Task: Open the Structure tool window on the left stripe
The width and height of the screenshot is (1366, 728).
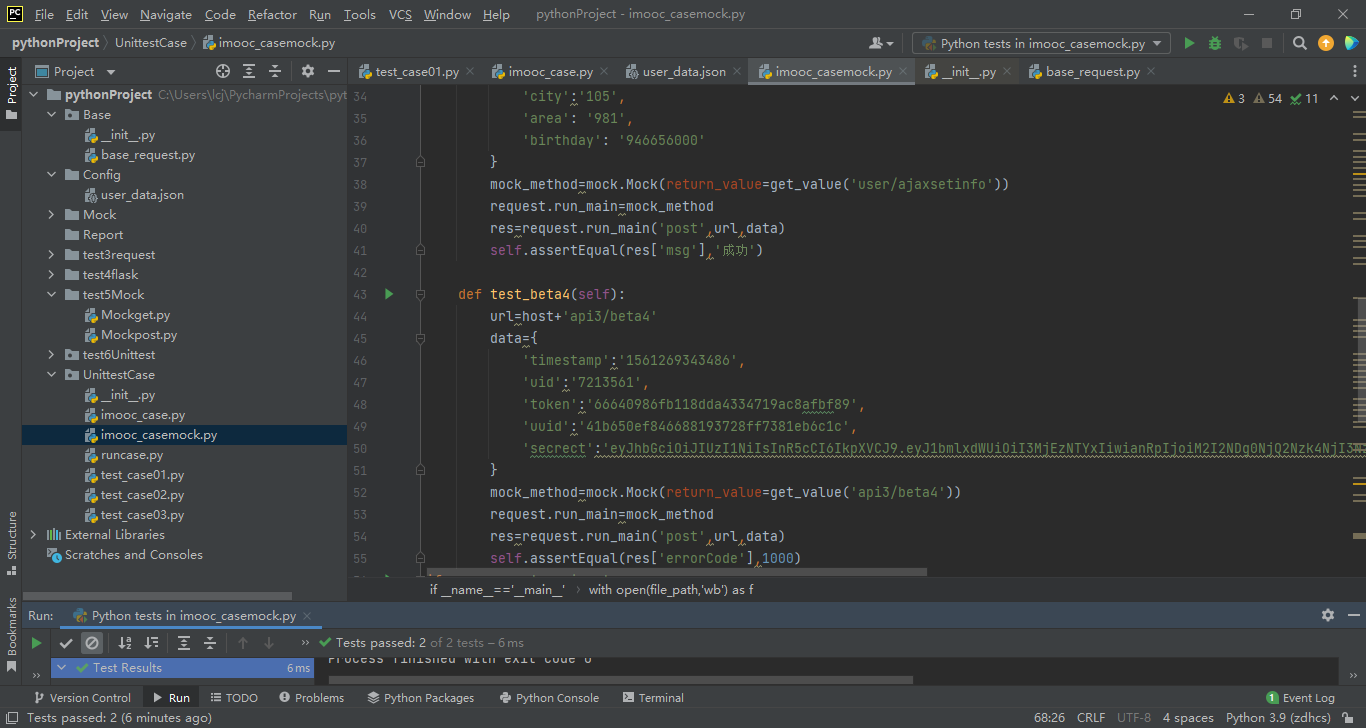Action: pyautogui.click(x=12, y=543)
